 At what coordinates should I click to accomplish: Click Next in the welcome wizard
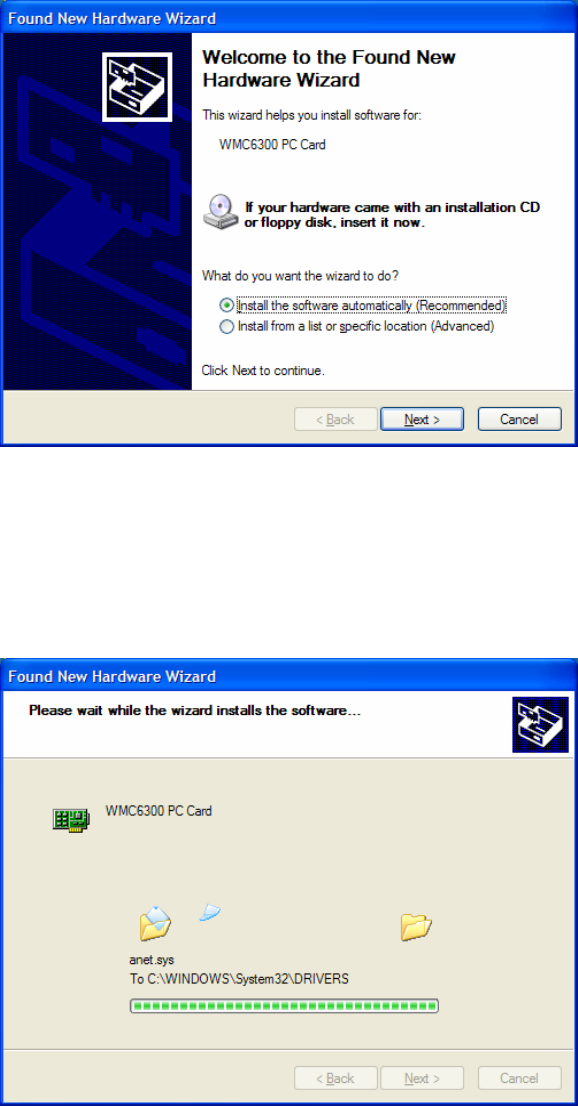tap(422, 419)
